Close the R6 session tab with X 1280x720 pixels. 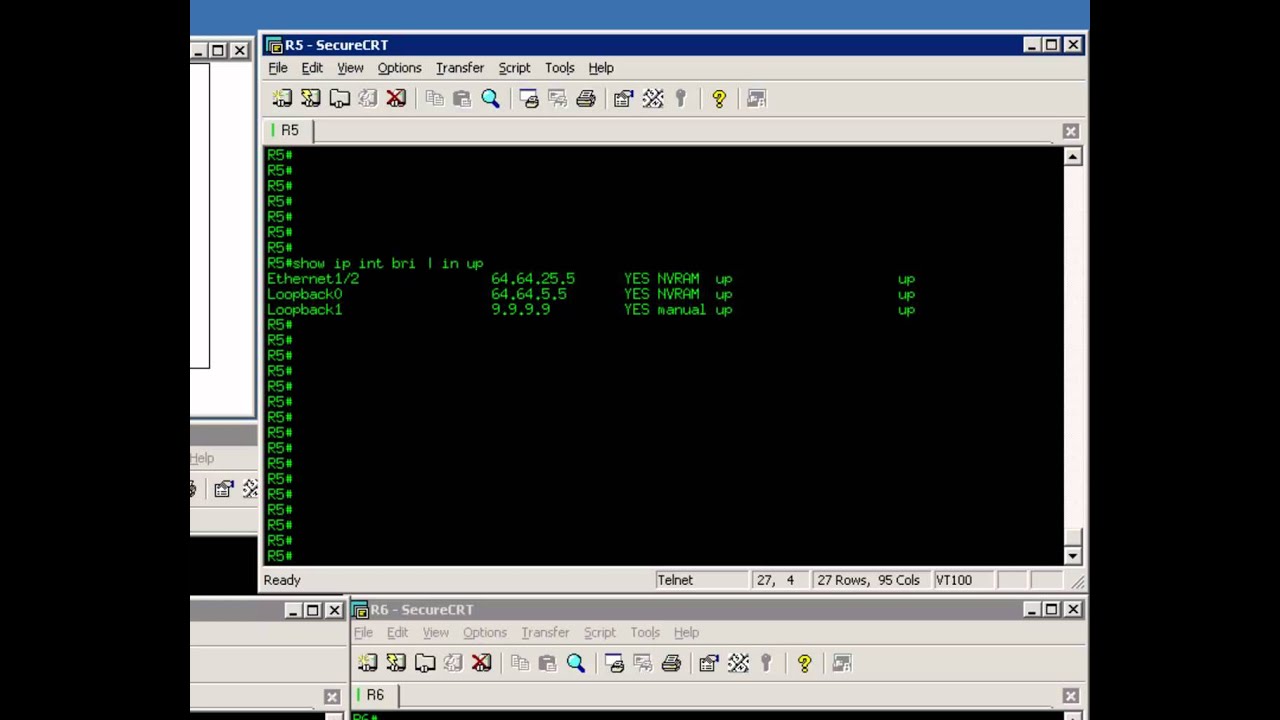point(1071,696)
